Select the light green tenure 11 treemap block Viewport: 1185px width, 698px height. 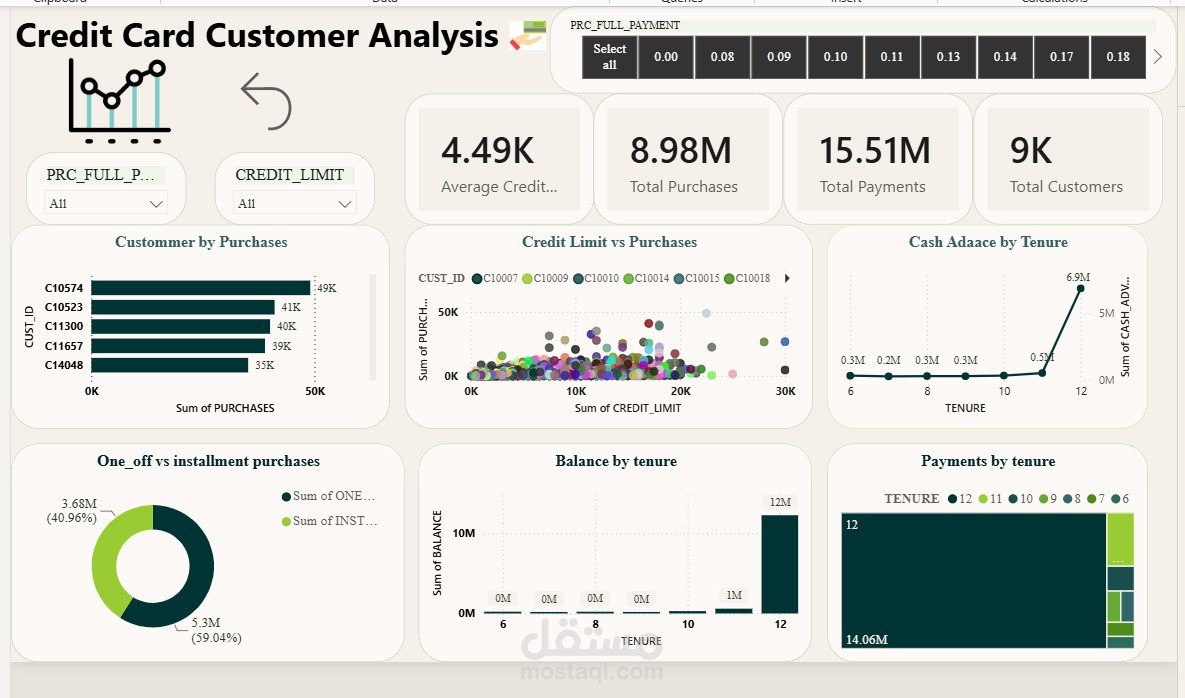click(1120, 539)
